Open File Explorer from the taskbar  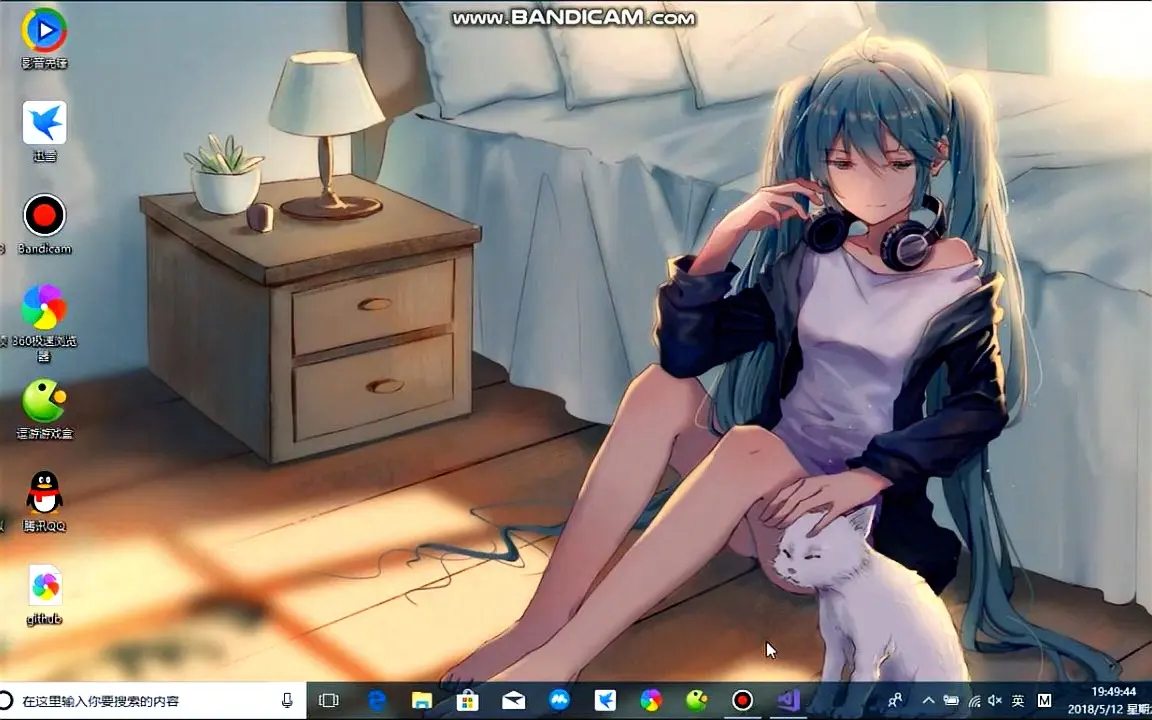pyautogui.click(x=422, y=701)
